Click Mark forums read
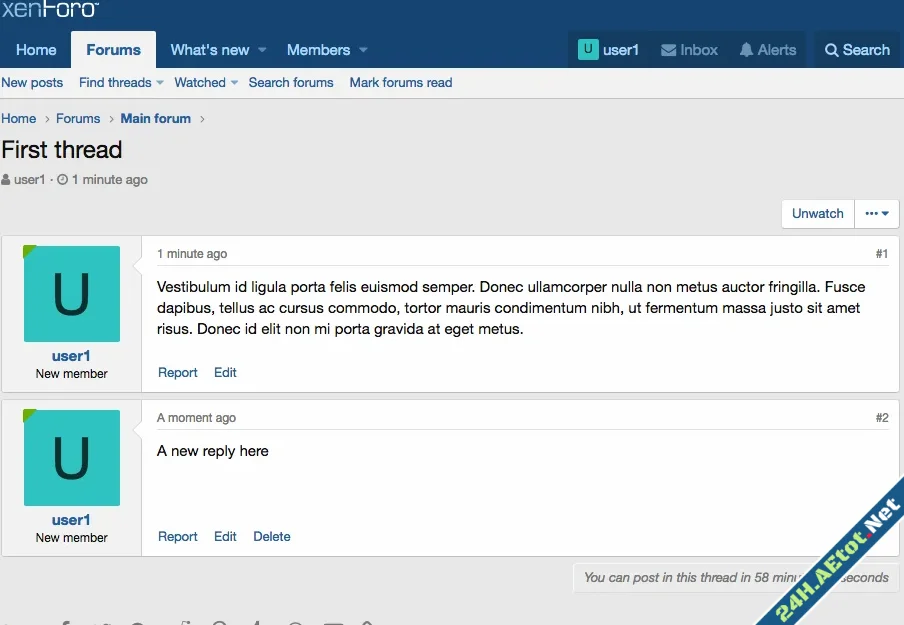Viewport: 904px width, 625px height. coord(401,83)
